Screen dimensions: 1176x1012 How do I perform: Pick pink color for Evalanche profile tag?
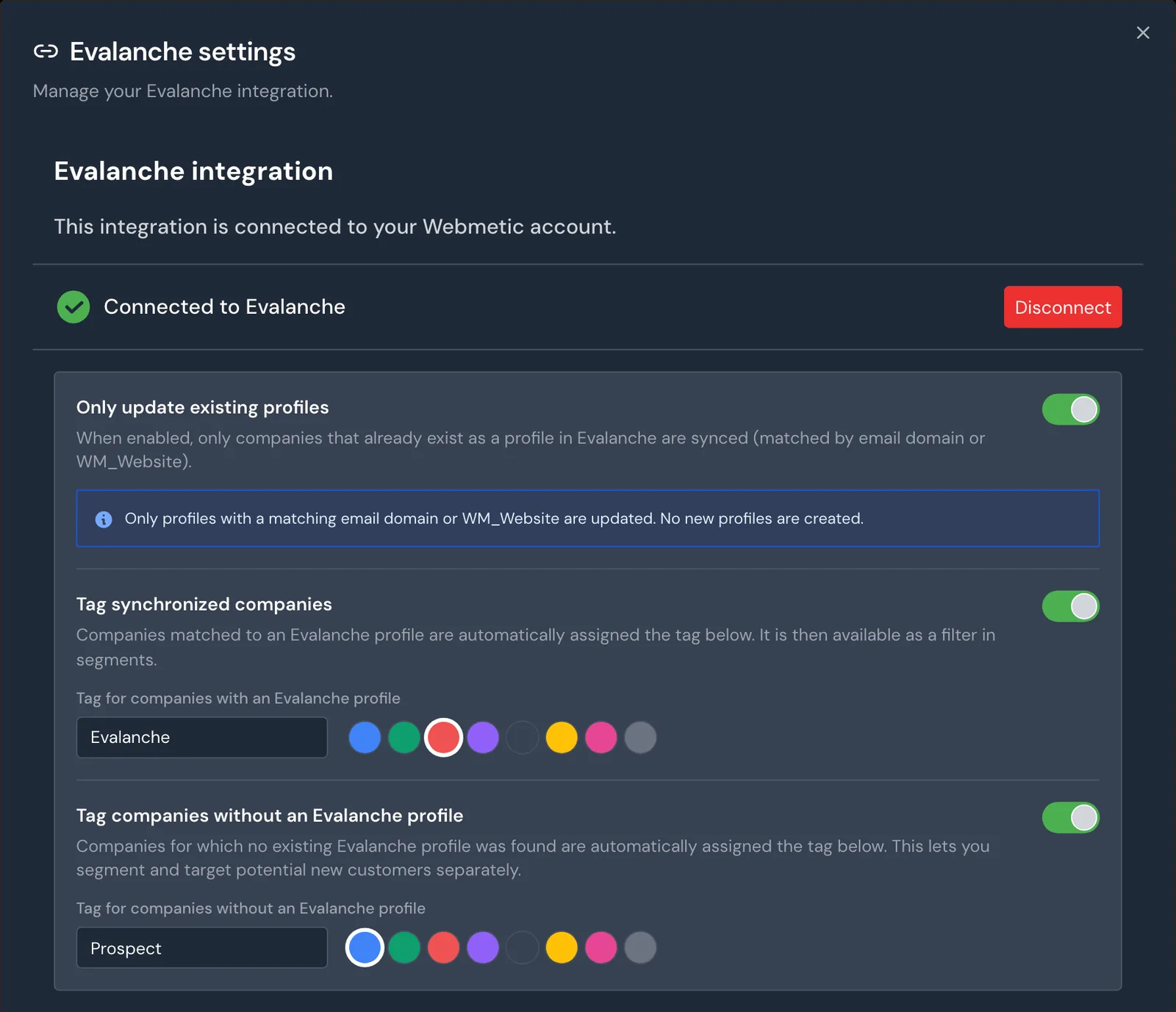[601, 737]
